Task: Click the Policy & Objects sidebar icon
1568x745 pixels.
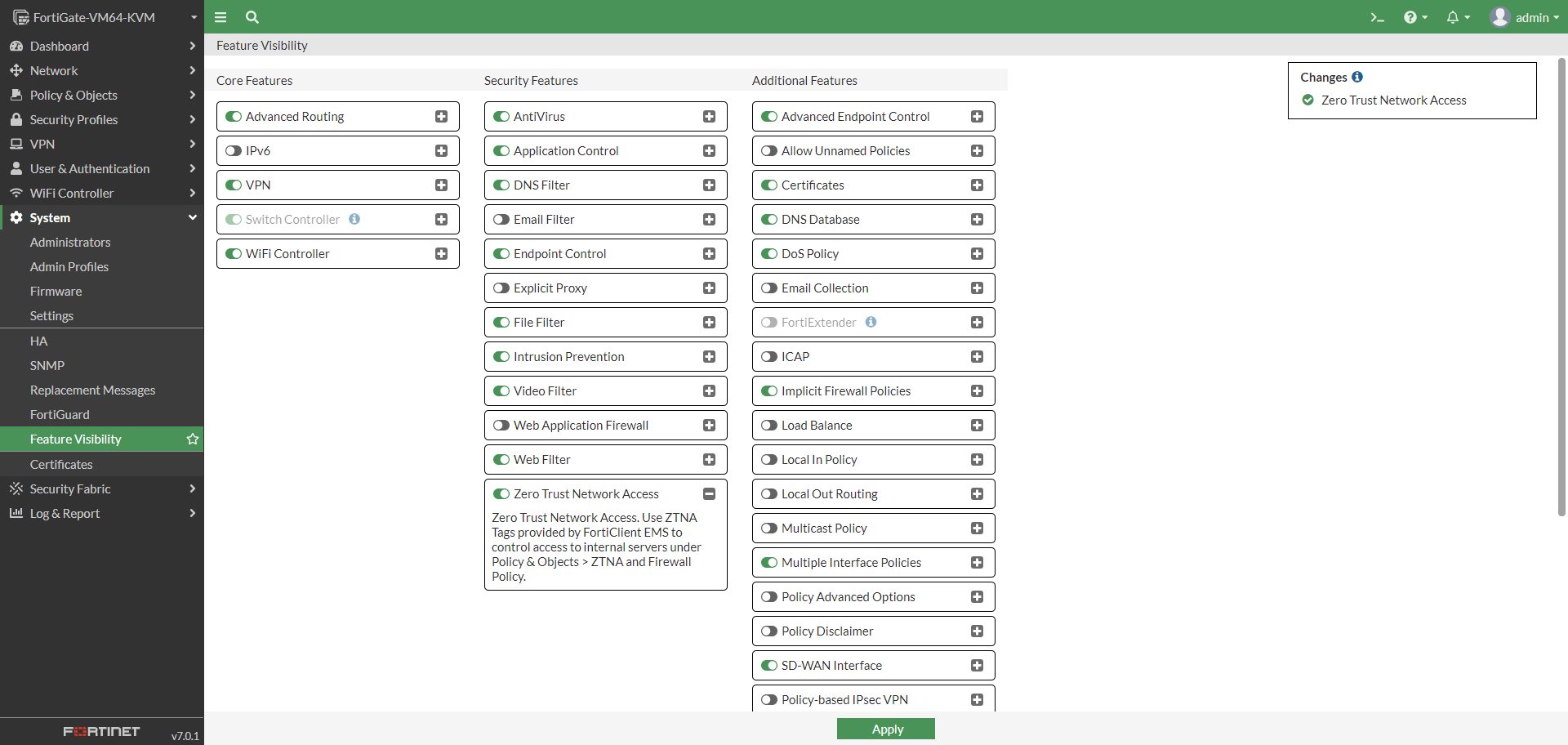Action: click(16, 95)
